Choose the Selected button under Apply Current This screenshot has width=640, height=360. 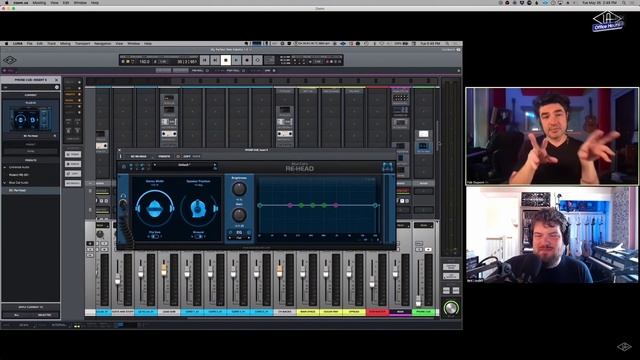click(45, 315)
